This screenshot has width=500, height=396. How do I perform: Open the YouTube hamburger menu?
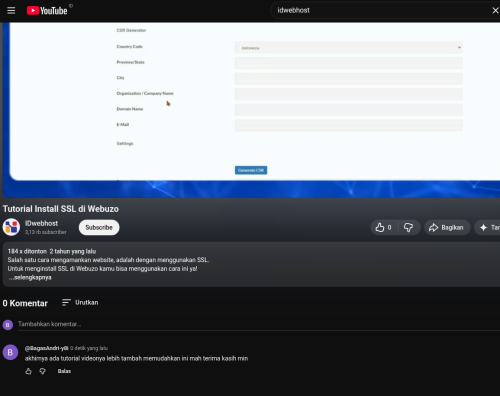[11, 10]
